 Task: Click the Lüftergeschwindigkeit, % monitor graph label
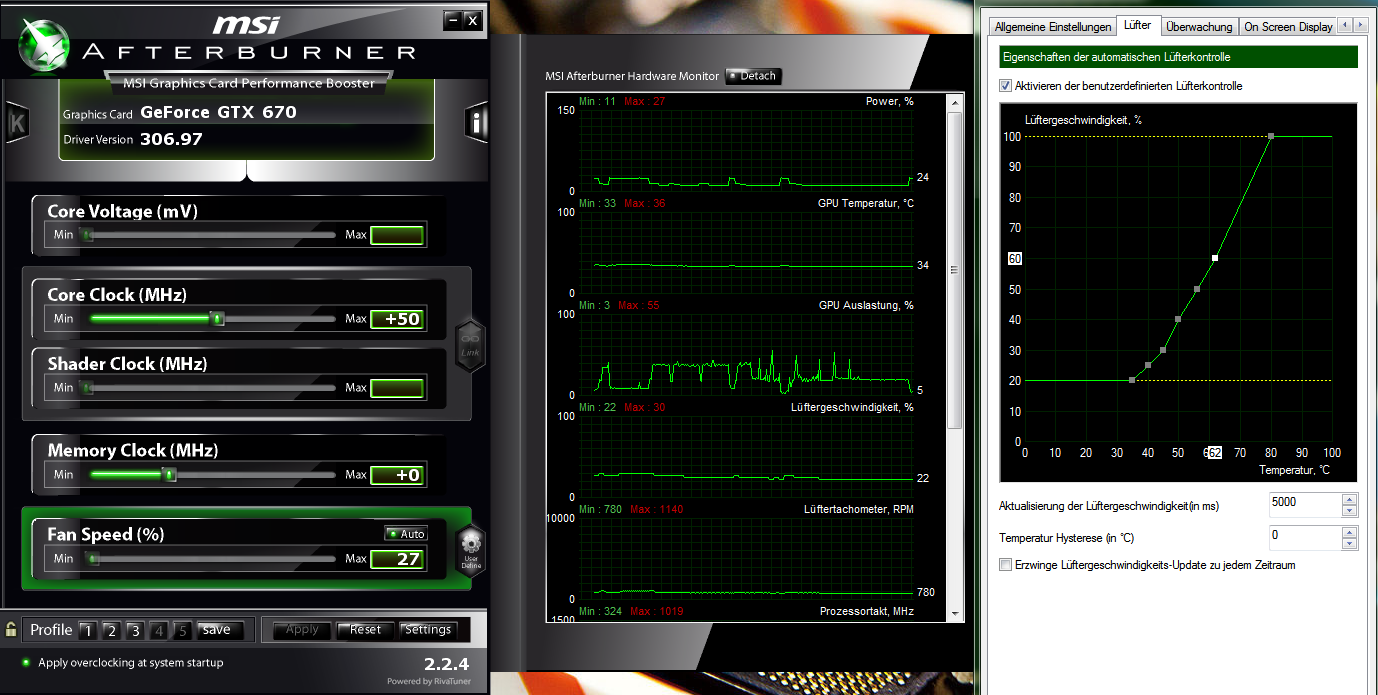tap(852, 408)
